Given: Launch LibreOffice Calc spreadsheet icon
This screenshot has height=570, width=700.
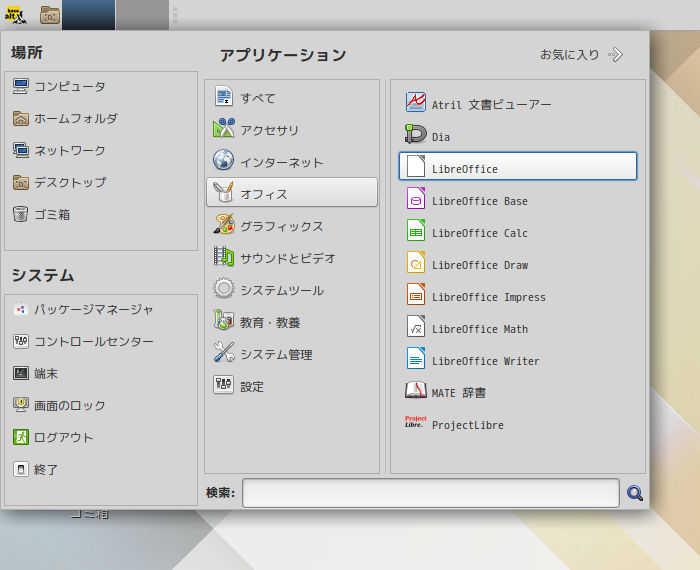Looking at the screenshot, I should coord(416,231).
